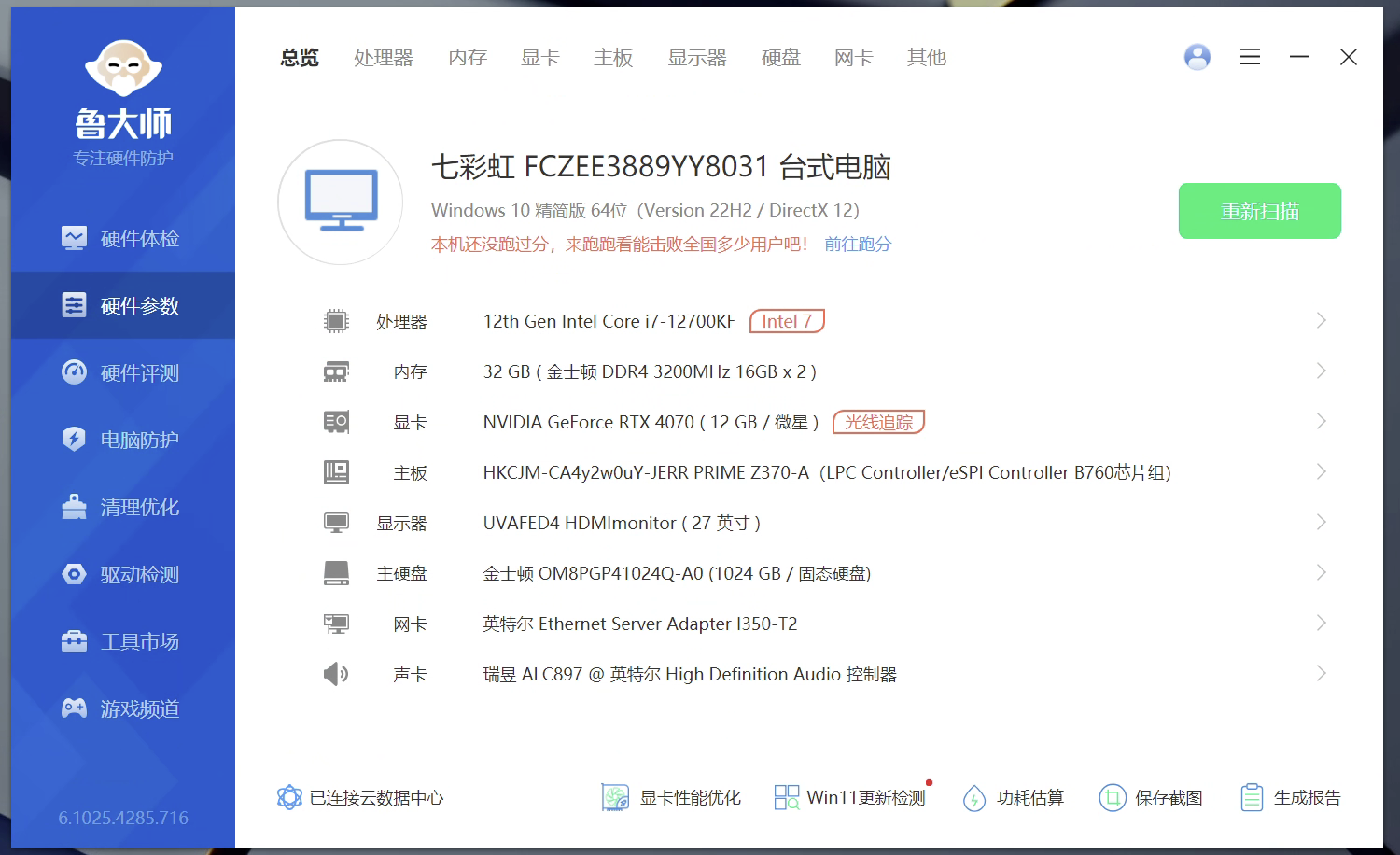Switch to the 其他 tab
The height and width of the screenshot is (855, 1400).
point(926,58)
